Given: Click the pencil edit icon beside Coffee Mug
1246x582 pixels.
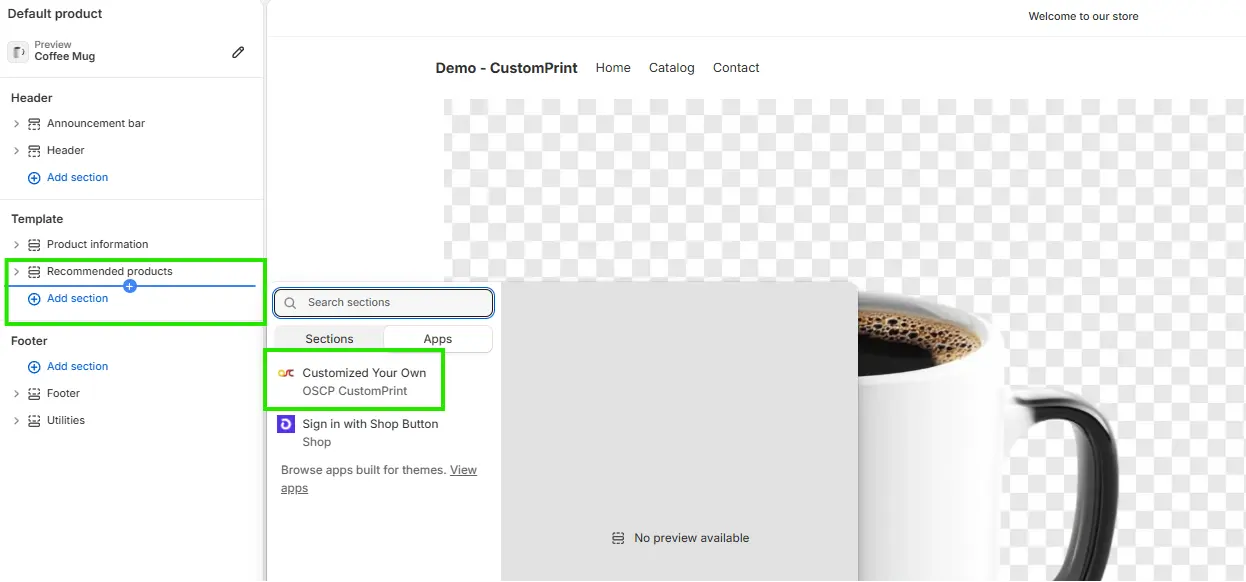Looking at the screenshot, I should [238, 52].
